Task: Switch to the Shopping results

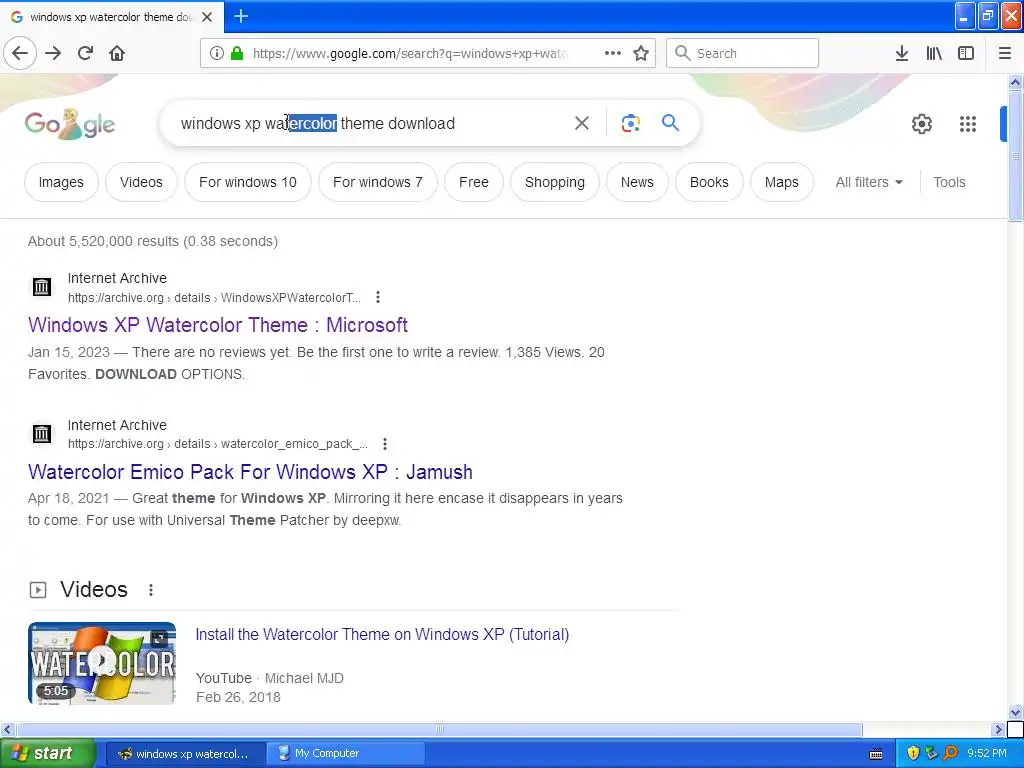Action: pos(554,182)
